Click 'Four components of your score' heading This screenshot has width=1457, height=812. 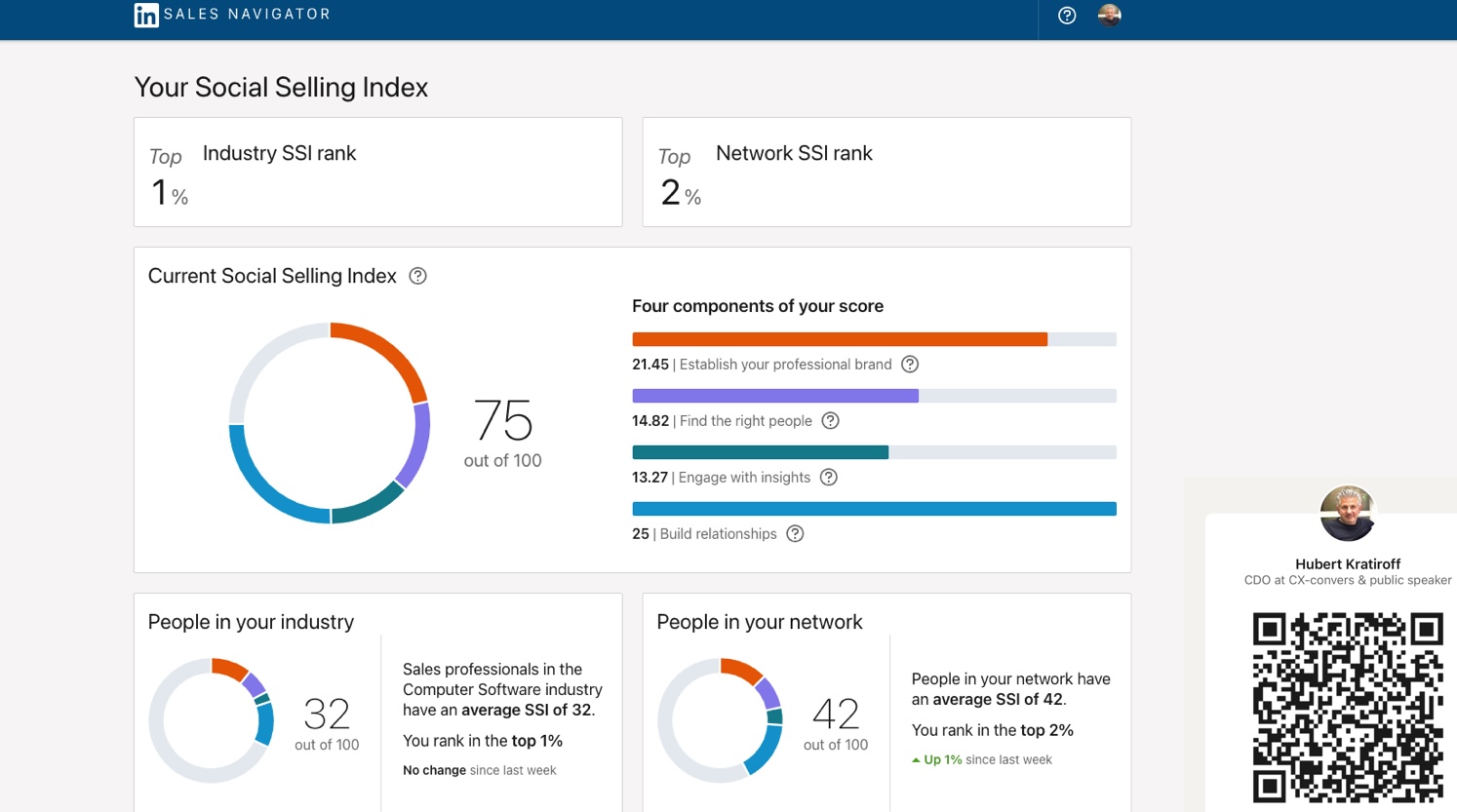(758, 306)
